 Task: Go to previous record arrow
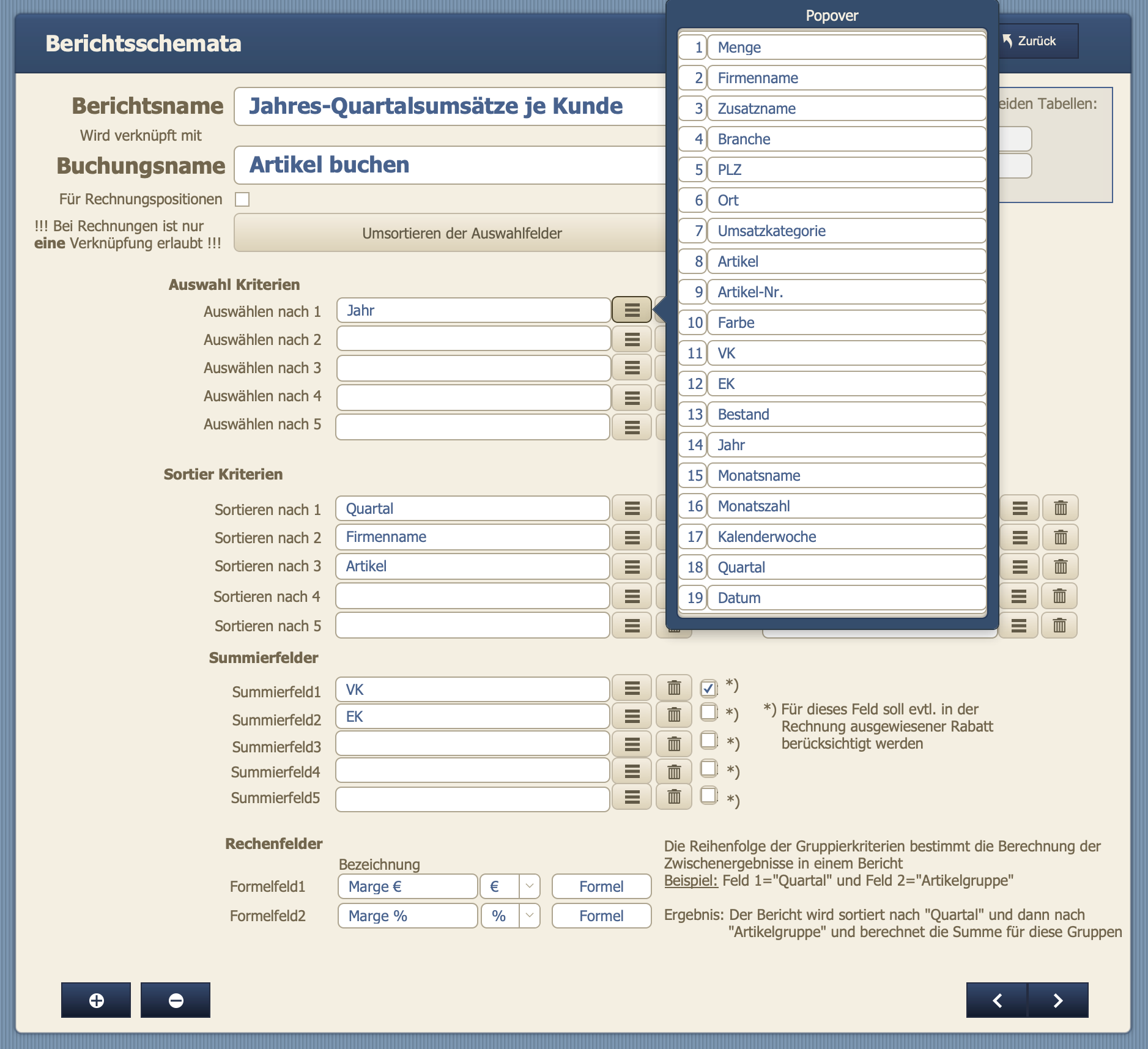click(997, 1000)
